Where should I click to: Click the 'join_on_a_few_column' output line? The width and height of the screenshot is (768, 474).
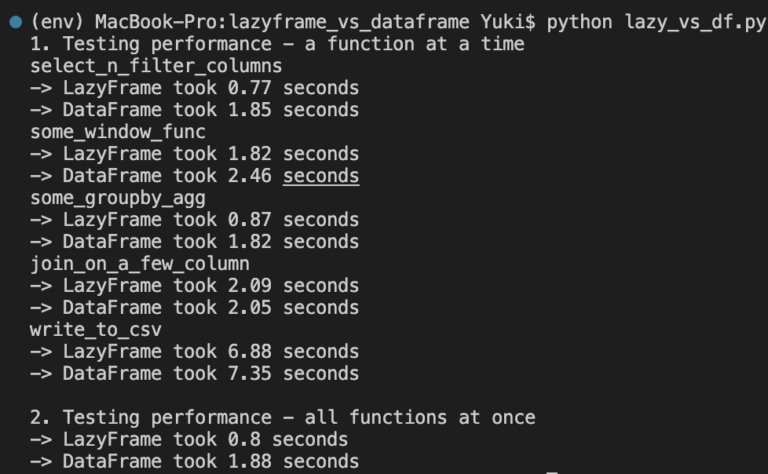[x=140, y=264]
